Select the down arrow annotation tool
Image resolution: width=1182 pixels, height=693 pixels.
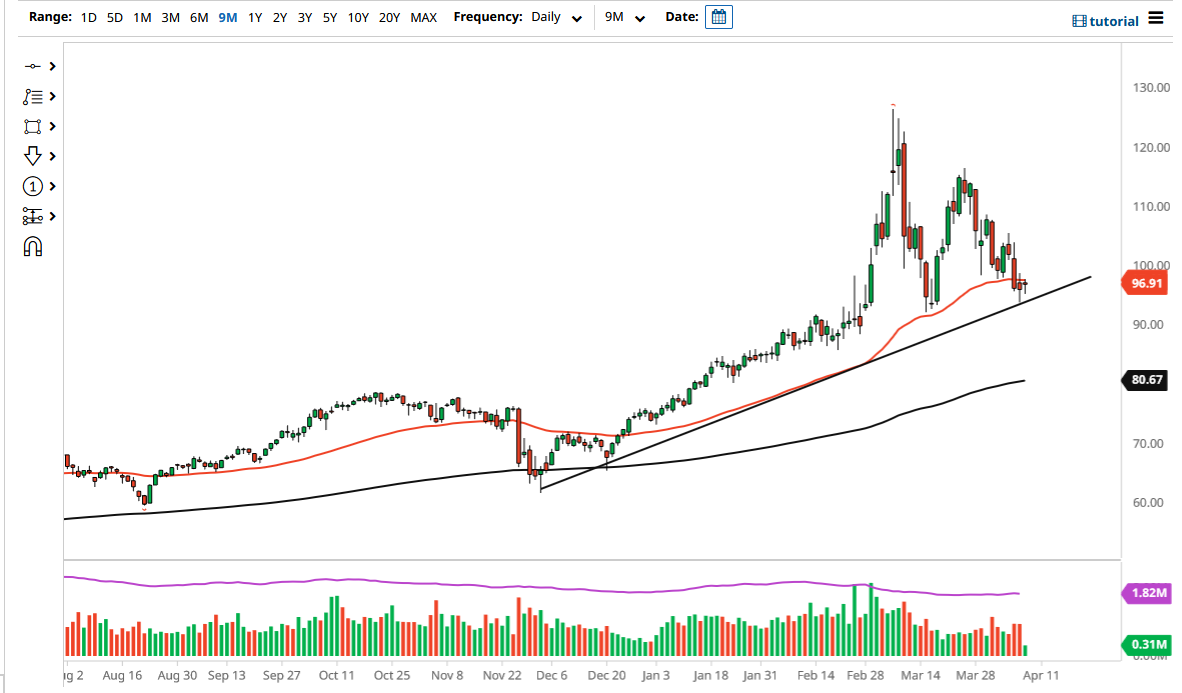[32, 156]
